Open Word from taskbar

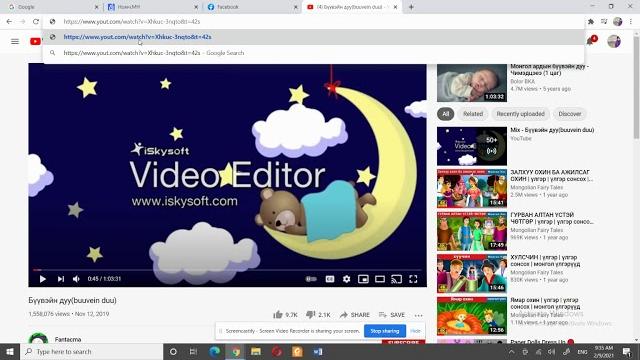318,351
